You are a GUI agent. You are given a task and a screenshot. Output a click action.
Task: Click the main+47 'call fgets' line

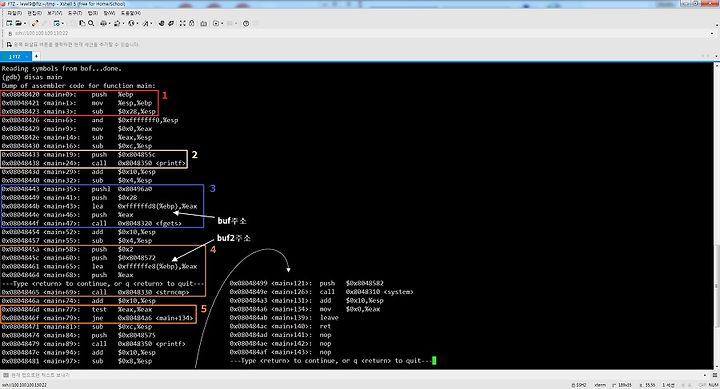pos(92,223)
